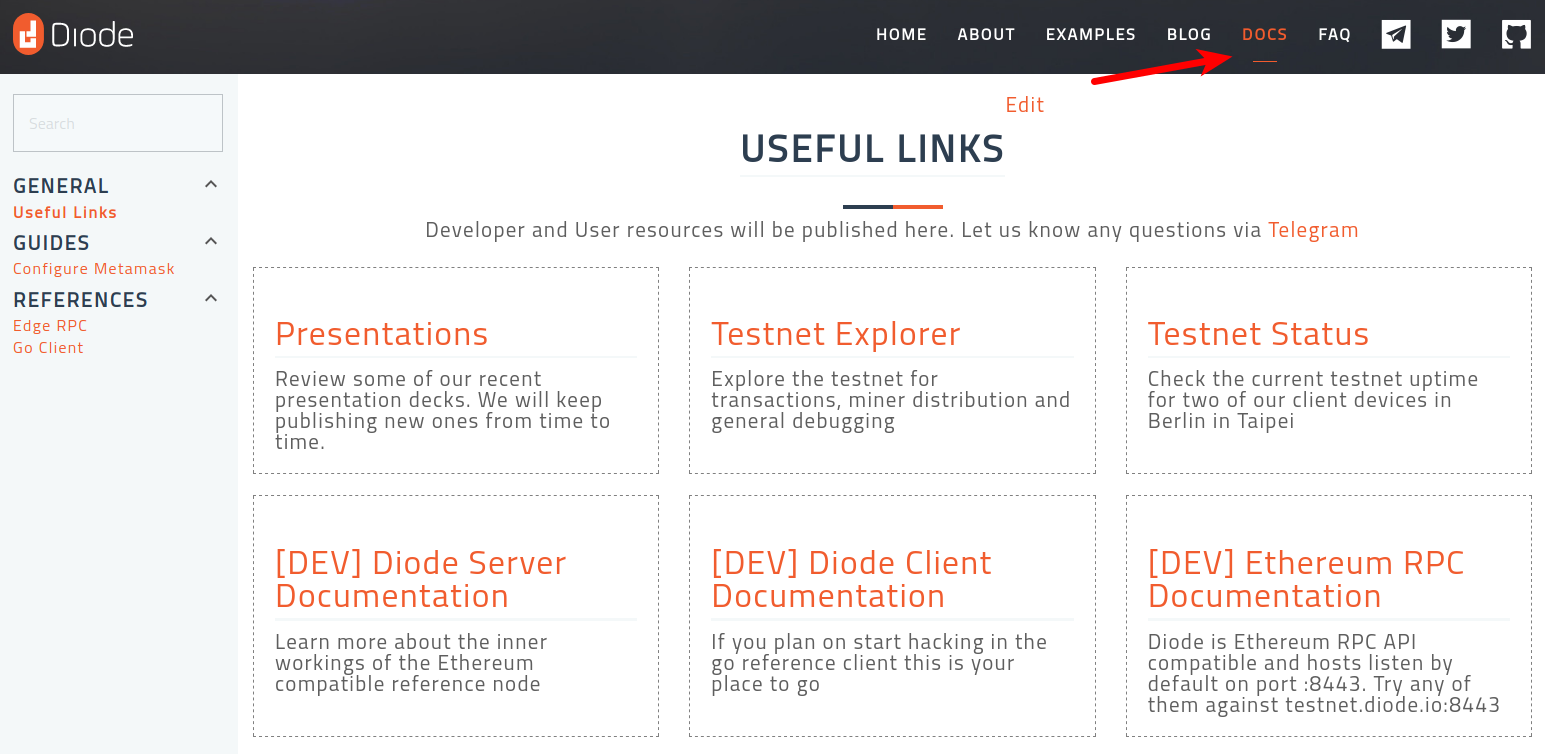Collapse the GUIDES sidebar section
The height and width of the screenshot is (754, 1545).
click(x=211, y=242)
